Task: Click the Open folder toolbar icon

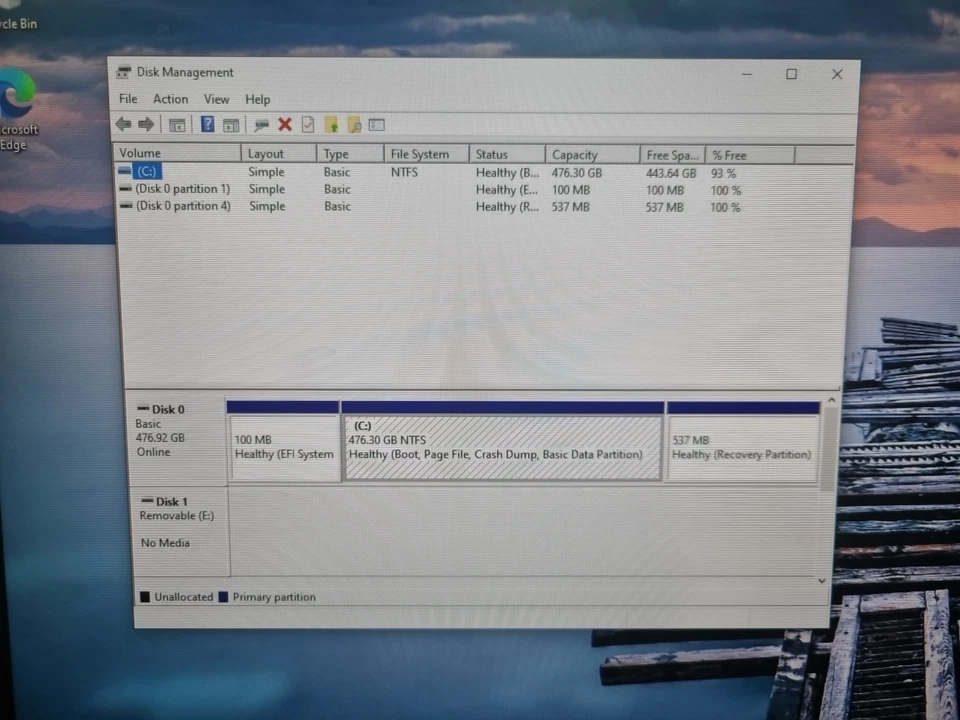Action: (x=331, y=123)
